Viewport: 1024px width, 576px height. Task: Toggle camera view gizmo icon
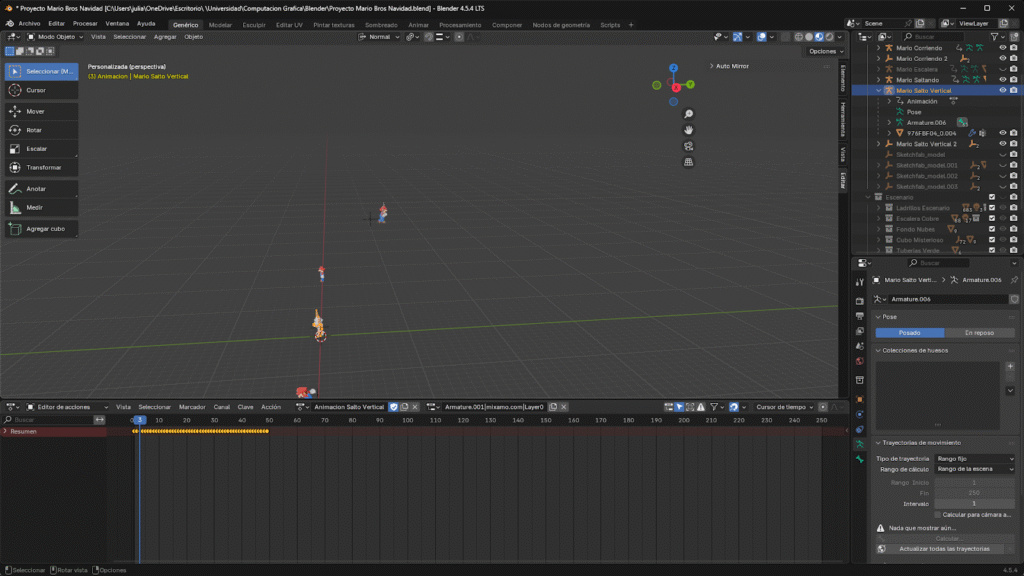(689, 146)
